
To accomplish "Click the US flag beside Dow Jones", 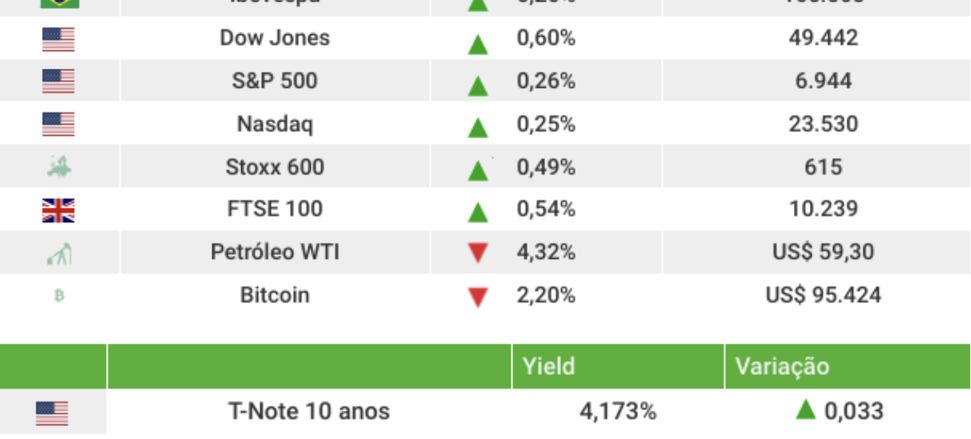I will [x=59, y=40].
